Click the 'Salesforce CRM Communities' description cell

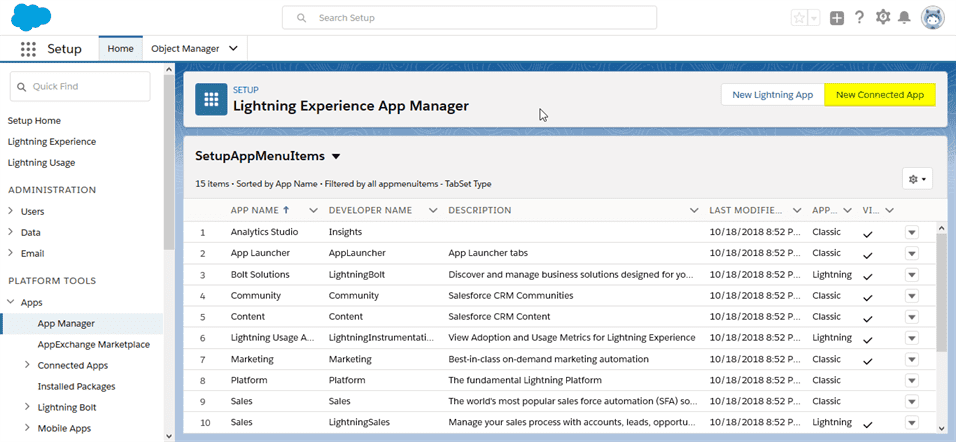511,296
